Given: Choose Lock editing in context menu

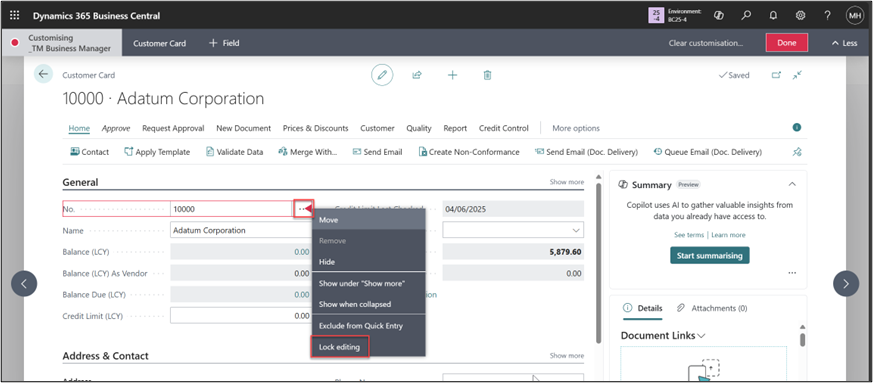Looking at the screenshot, I should [x=340, y=347].
